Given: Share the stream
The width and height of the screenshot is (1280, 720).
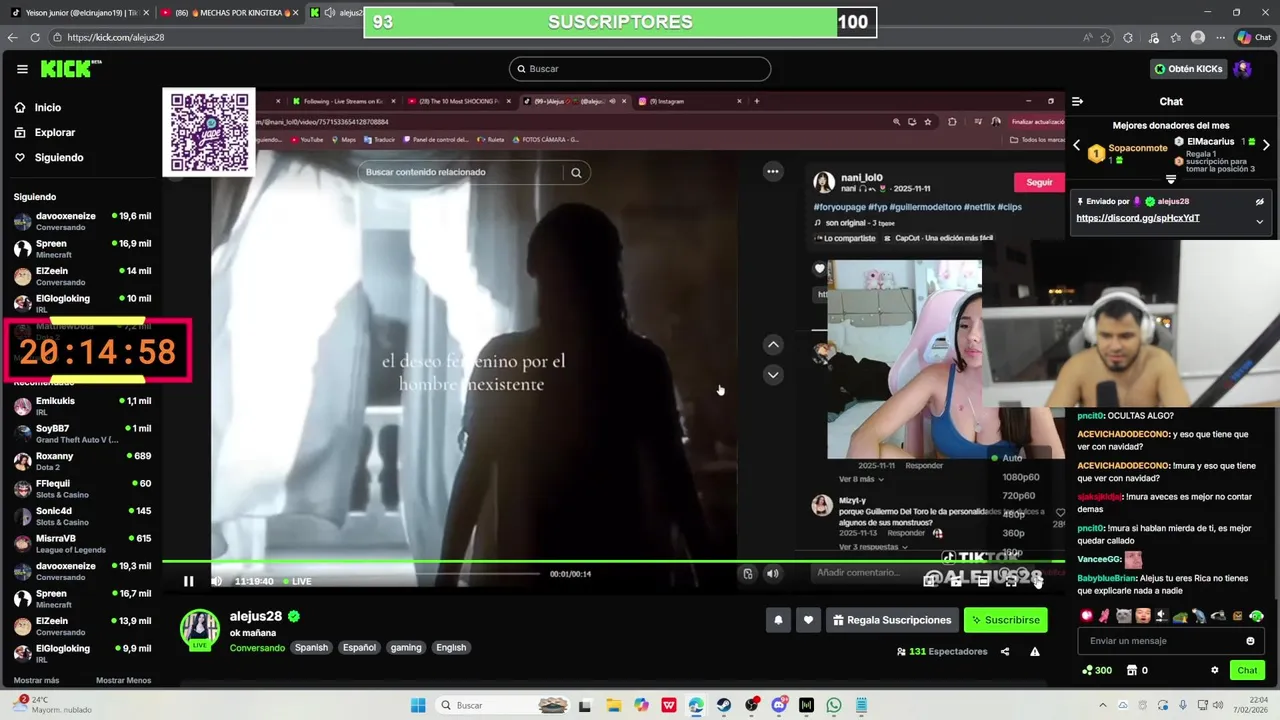Looking at the screenshot, I should (1005, 652).
